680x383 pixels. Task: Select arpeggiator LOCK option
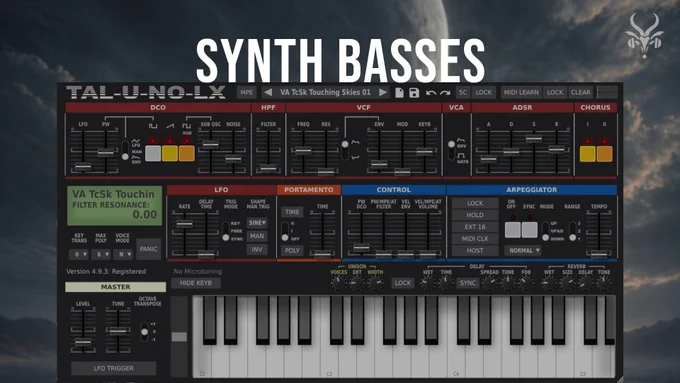pos(475,203)
